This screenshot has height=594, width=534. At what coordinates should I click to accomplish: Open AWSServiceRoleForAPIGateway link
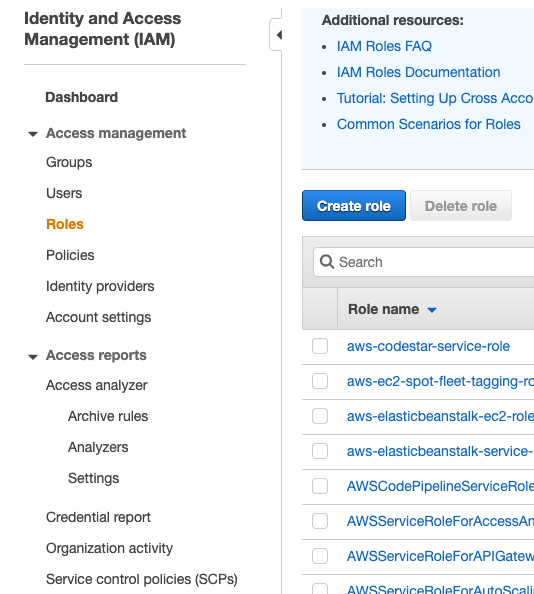(x=440, y=556)
